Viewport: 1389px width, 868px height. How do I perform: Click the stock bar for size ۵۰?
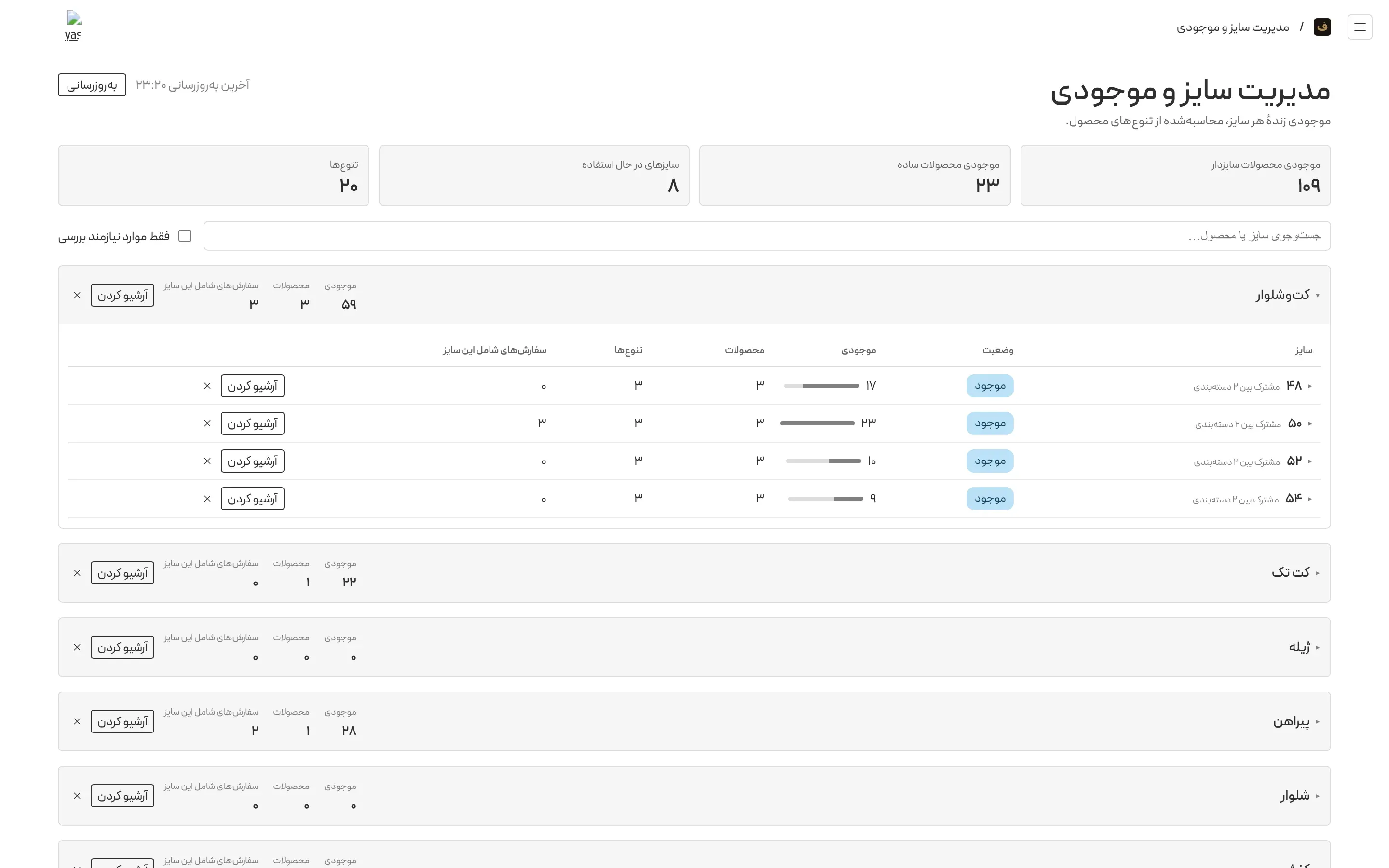click(817, 424)
